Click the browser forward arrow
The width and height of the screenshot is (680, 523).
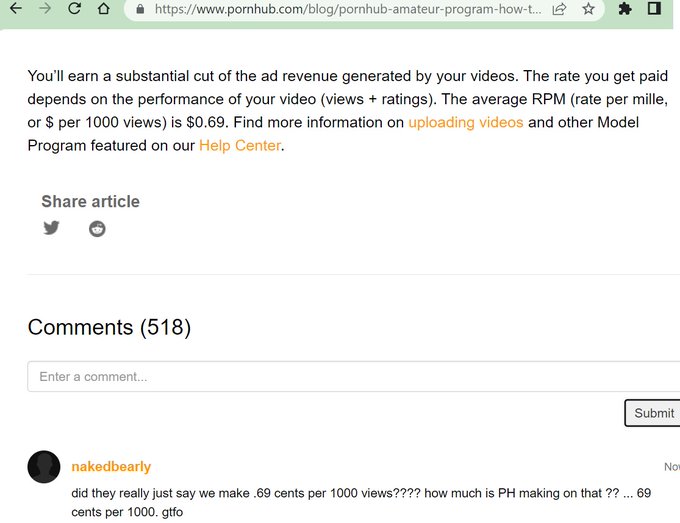(x=45, y=8)
